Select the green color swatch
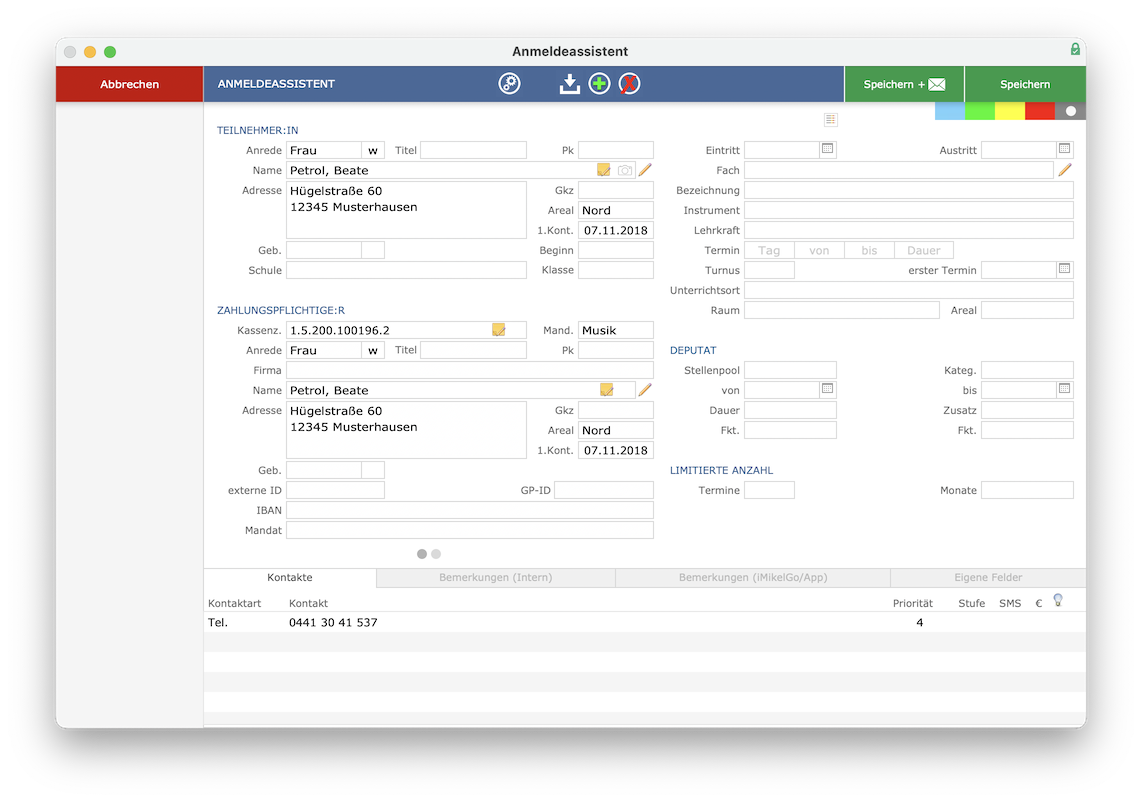 [980, 111]
